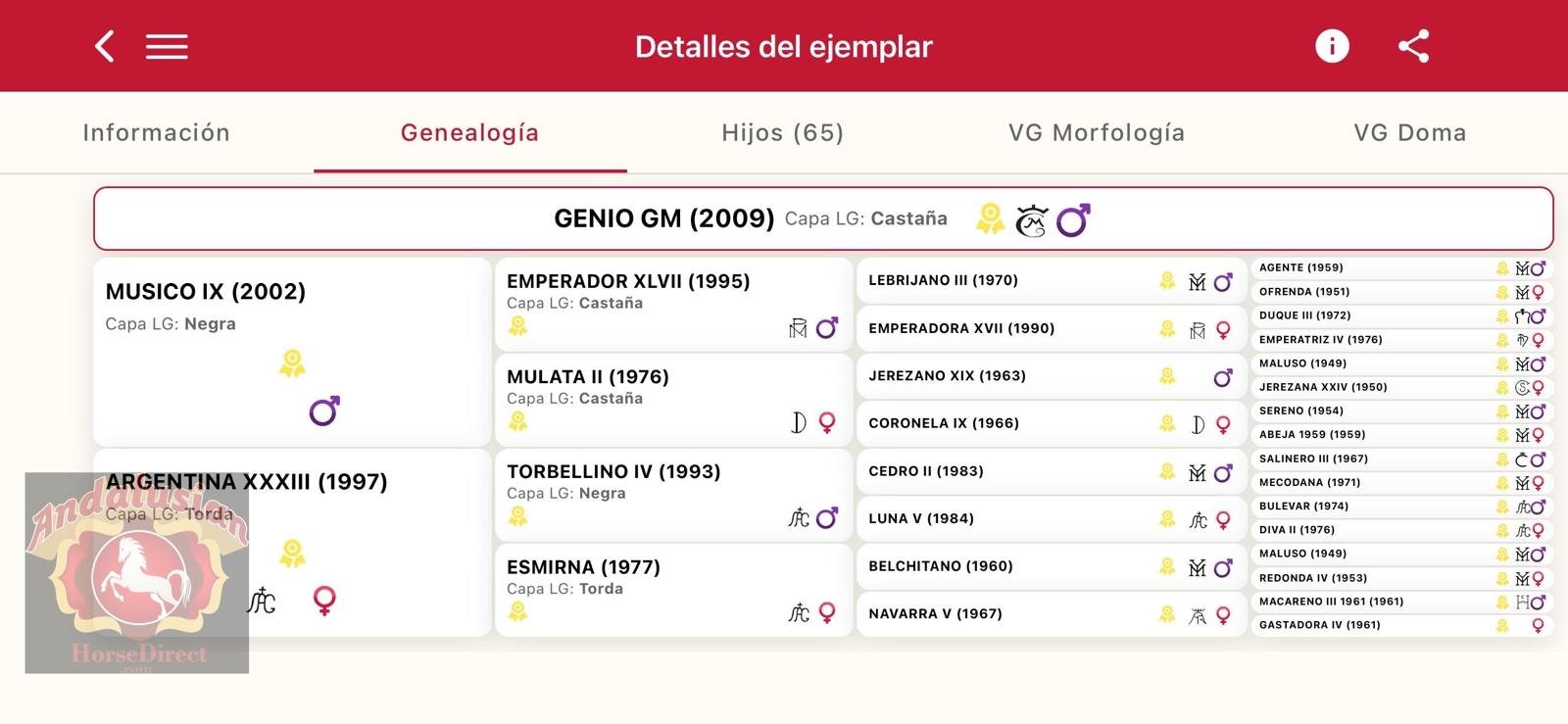Image resolution: width=1568 pixels, height=724 pixels.
Task: Switch to the Información tab
Action: point(157,133)
